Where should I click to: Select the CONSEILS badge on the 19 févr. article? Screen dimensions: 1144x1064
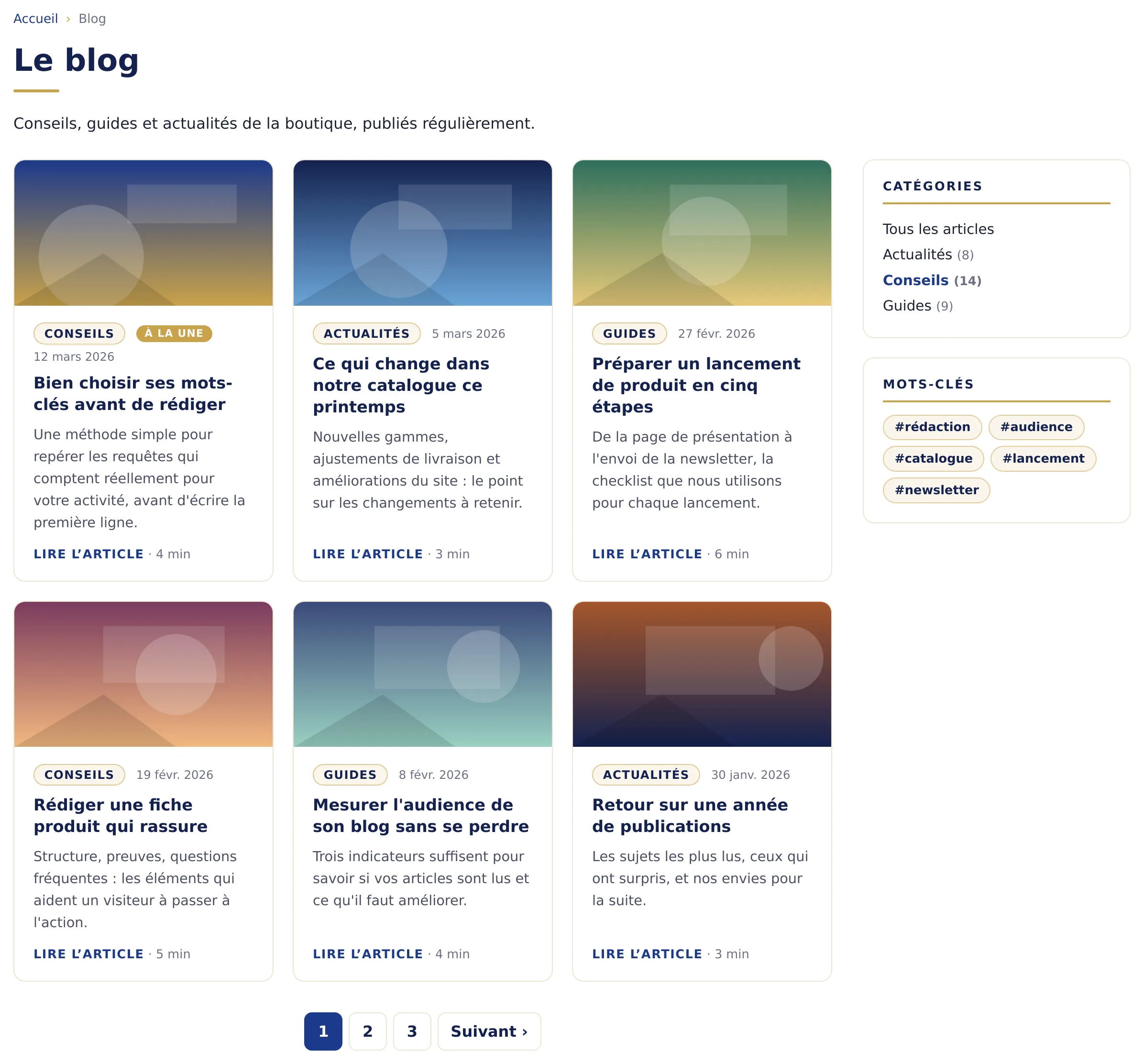tap(79, 775)
